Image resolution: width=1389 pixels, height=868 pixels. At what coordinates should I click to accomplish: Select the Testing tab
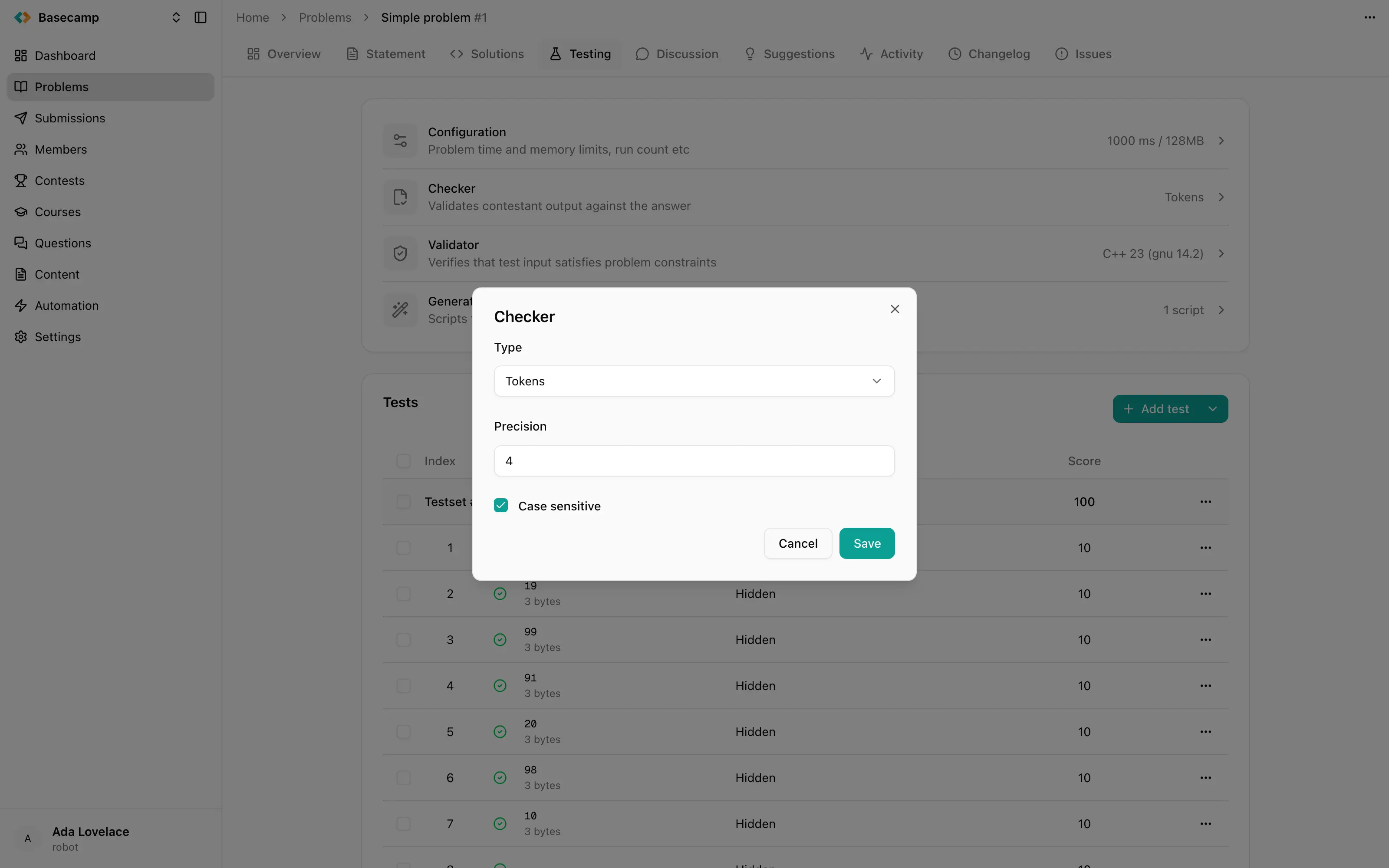(x=580, y=54)
